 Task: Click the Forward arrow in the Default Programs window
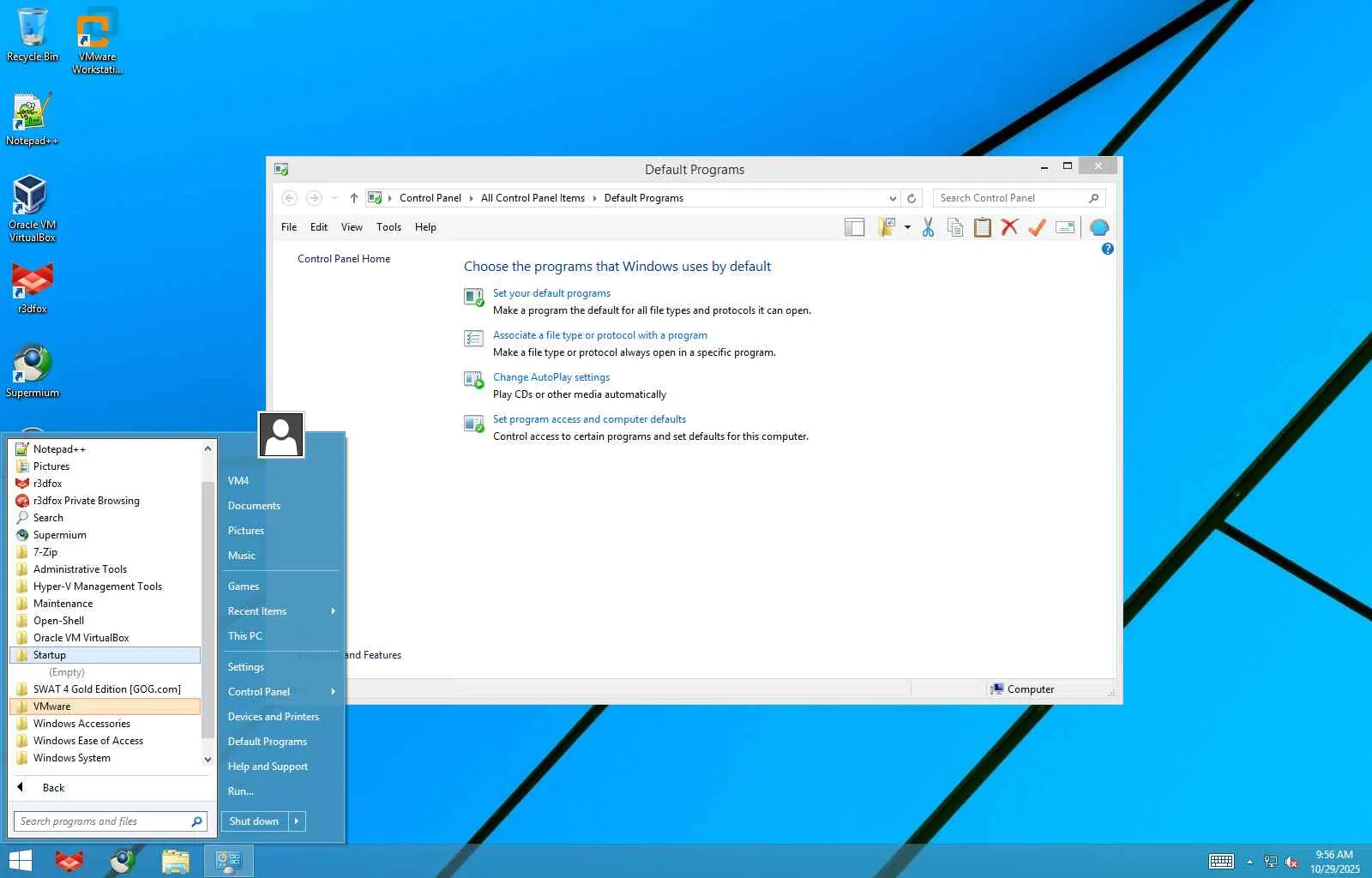[314, 198]
